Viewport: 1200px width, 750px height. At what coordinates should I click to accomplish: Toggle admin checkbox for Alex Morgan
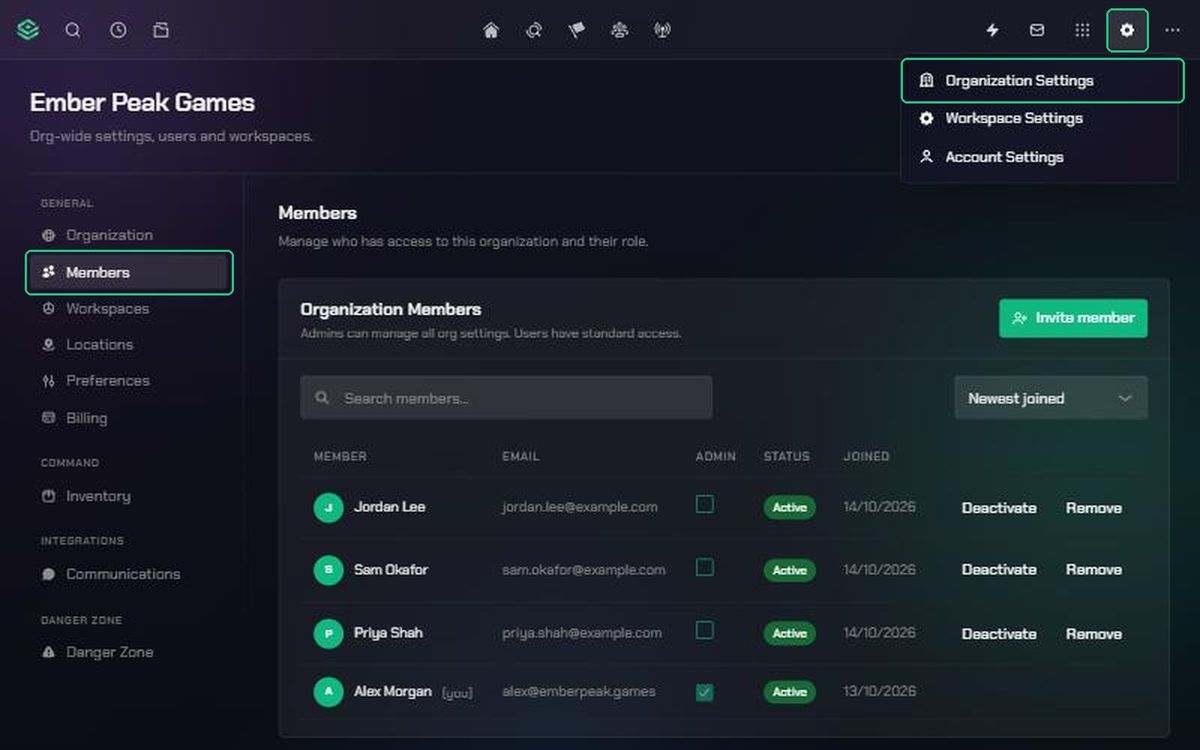[705, 692]
